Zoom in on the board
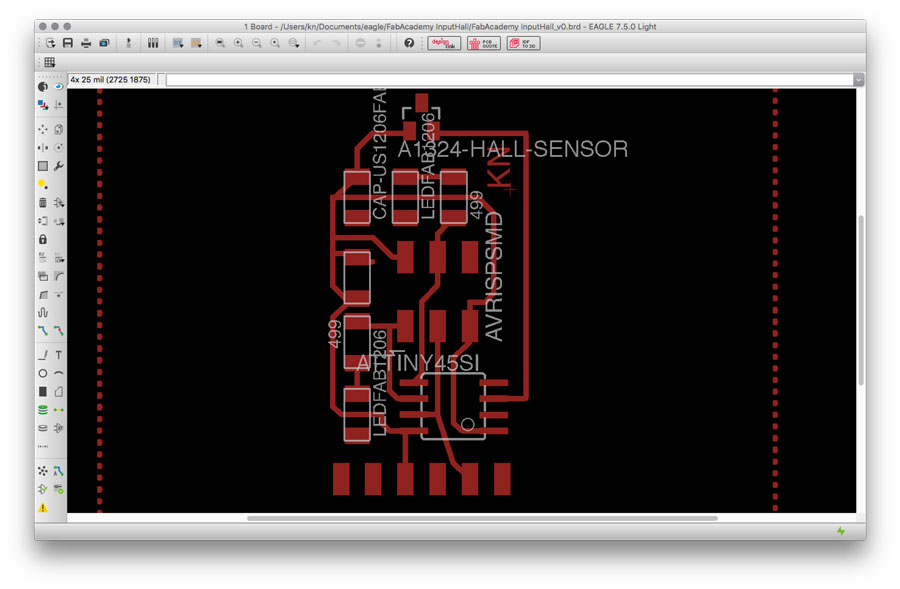 point(238,43)
